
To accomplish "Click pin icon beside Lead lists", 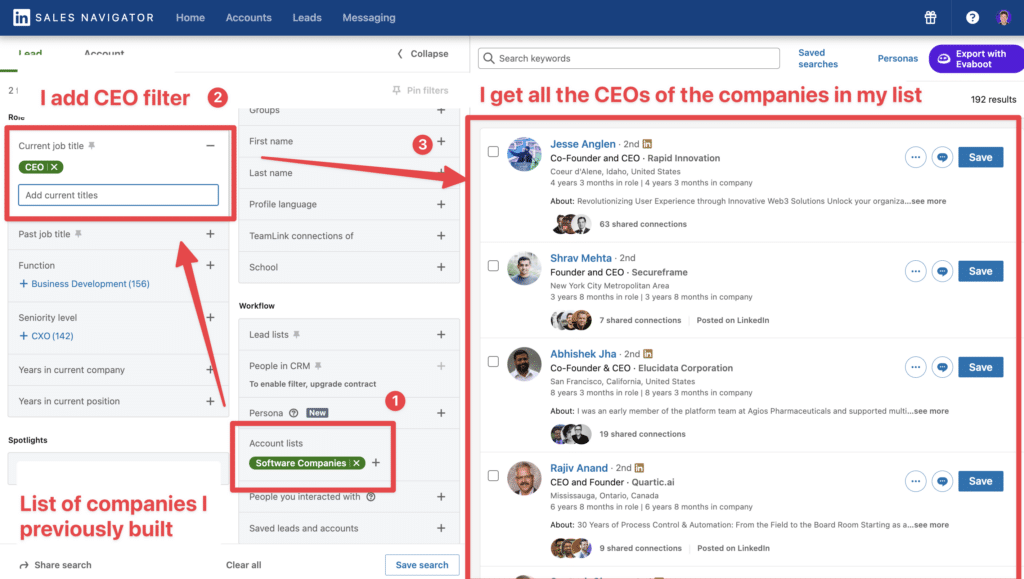I will [296, 334].
